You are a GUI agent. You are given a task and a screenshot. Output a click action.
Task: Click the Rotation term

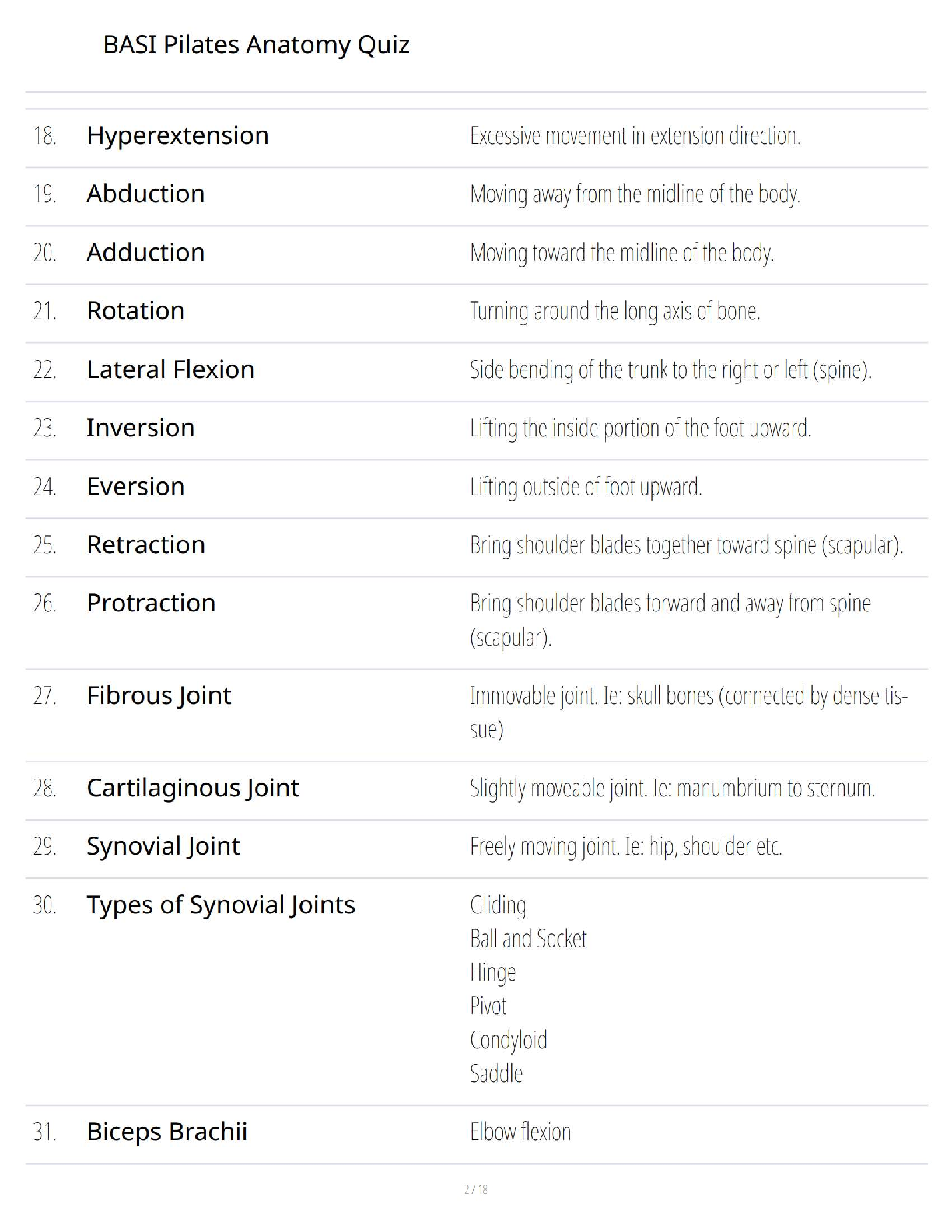point(135,311)
